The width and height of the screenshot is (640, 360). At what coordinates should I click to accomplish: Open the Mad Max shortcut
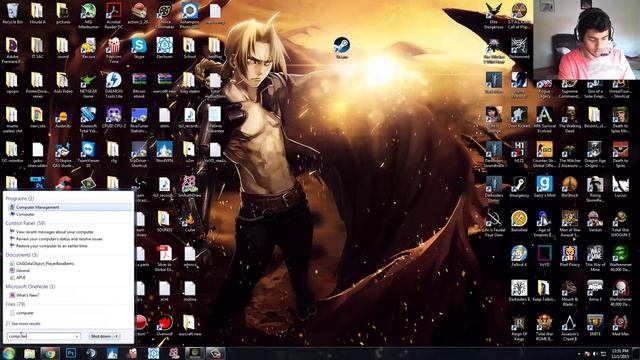coord(620,326)
